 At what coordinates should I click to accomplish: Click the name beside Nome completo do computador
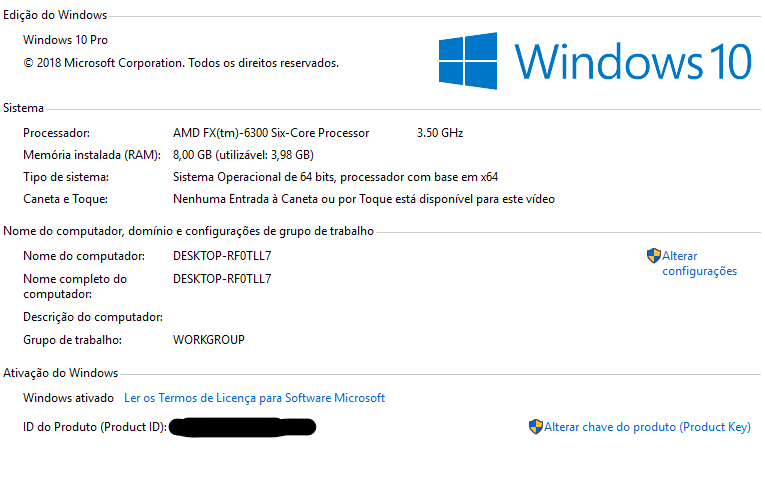[222, 279]
